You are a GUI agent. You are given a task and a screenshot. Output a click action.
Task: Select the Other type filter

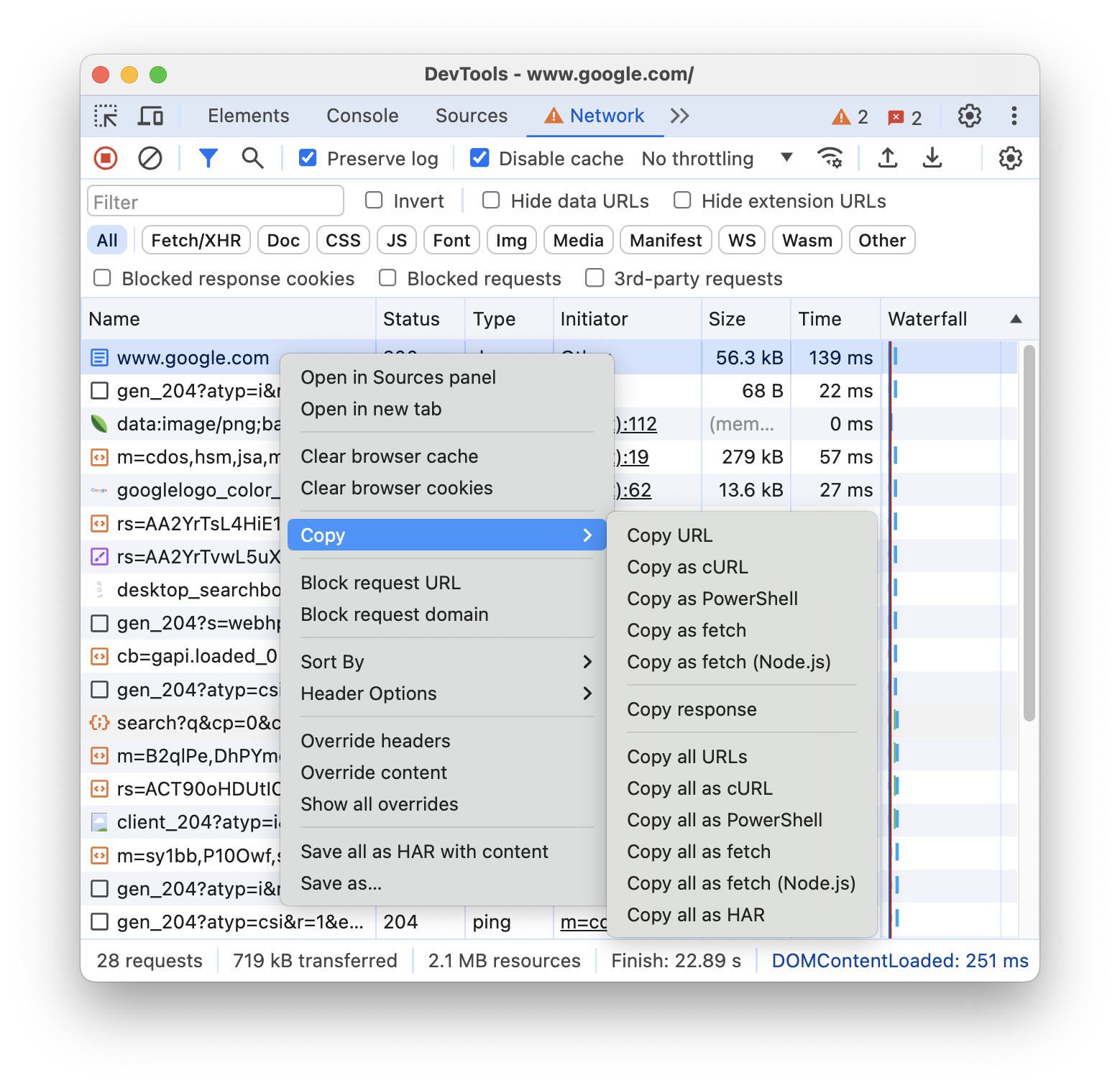coord(882,240)
